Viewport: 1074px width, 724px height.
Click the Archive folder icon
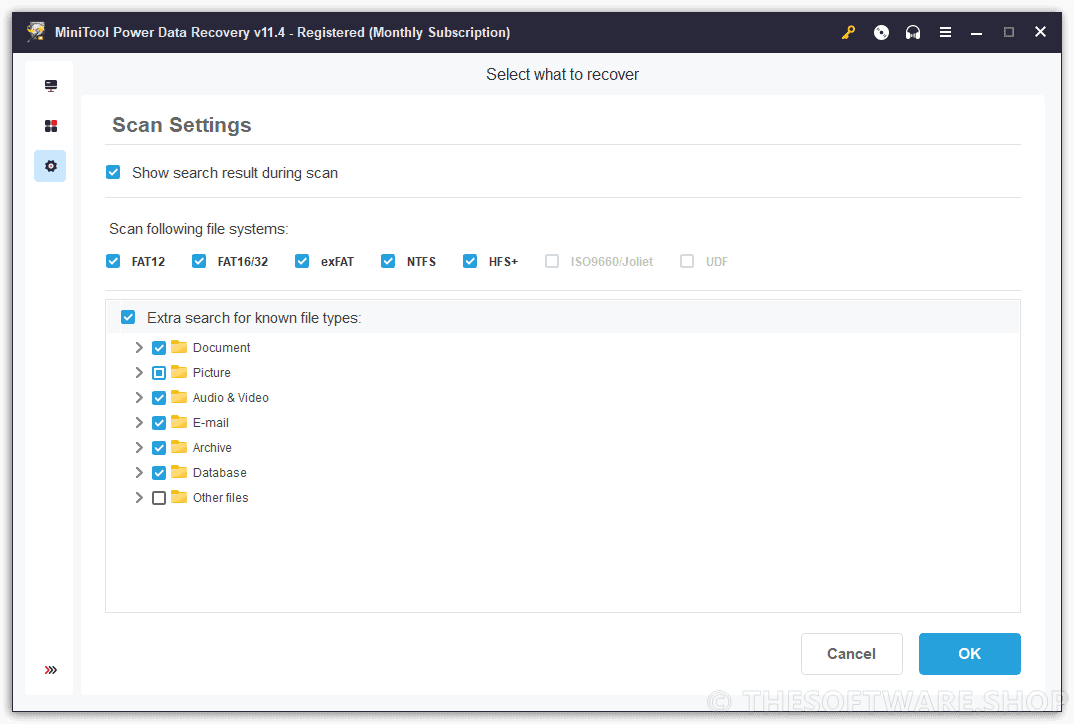click(179, 447)
